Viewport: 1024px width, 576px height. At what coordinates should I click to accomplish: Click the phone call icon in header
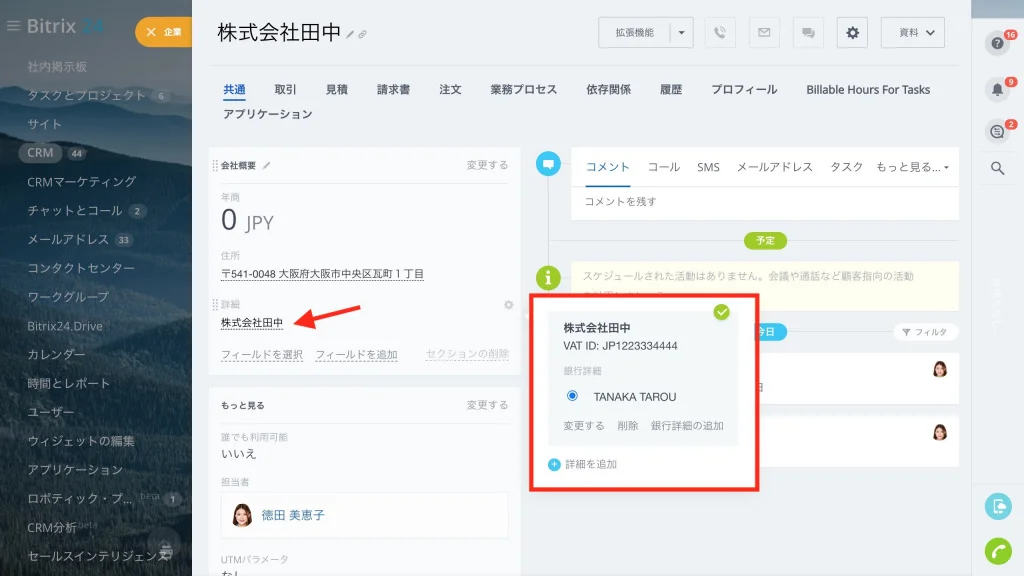coord(720,33)
